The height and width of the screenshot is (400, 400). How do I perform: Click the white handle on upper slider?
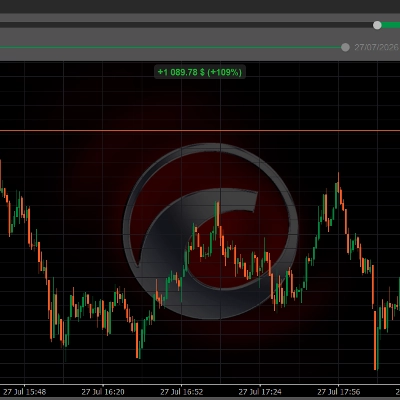click(x=377, y=25)
